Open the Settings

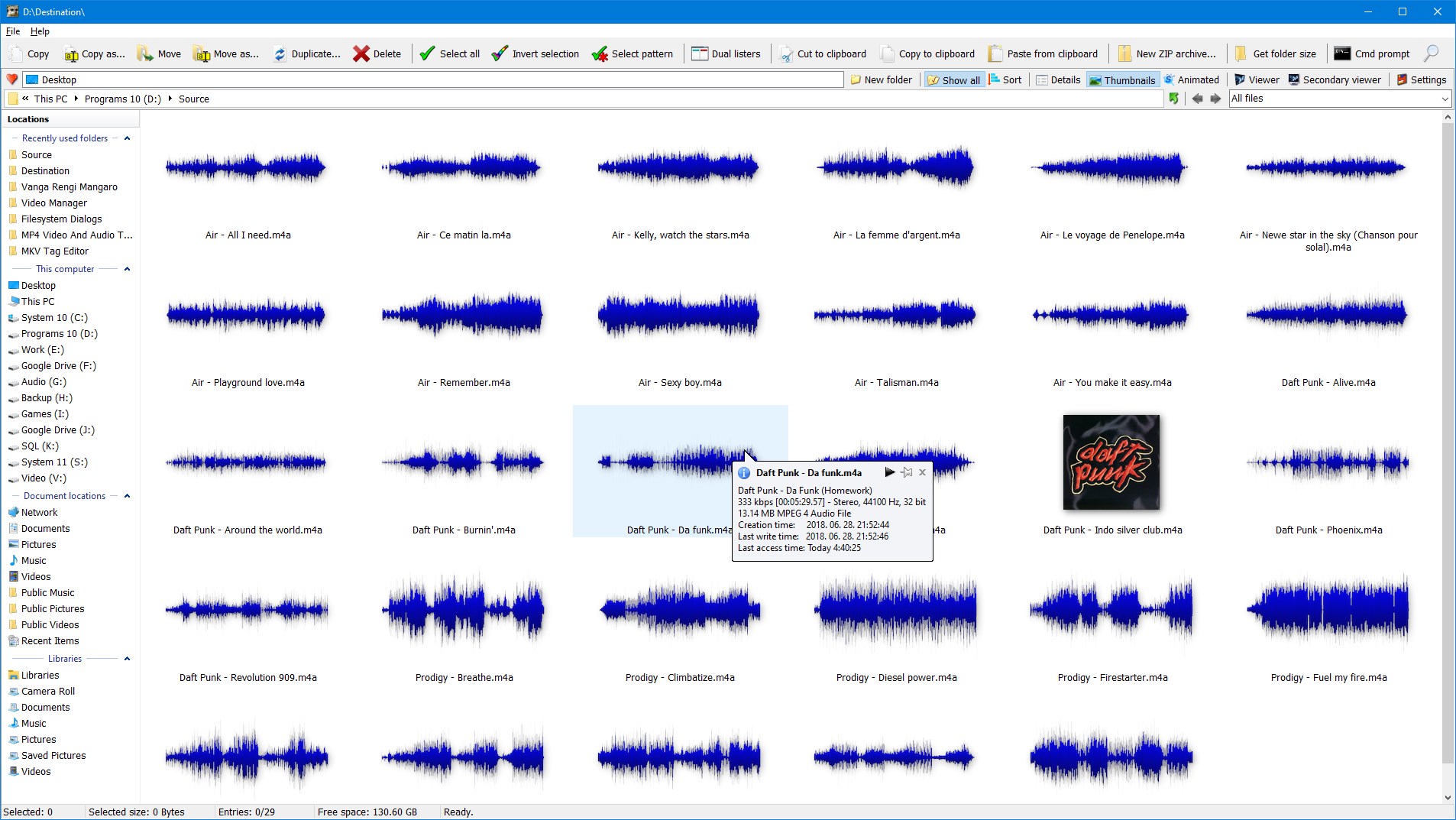pos(1422,79)
